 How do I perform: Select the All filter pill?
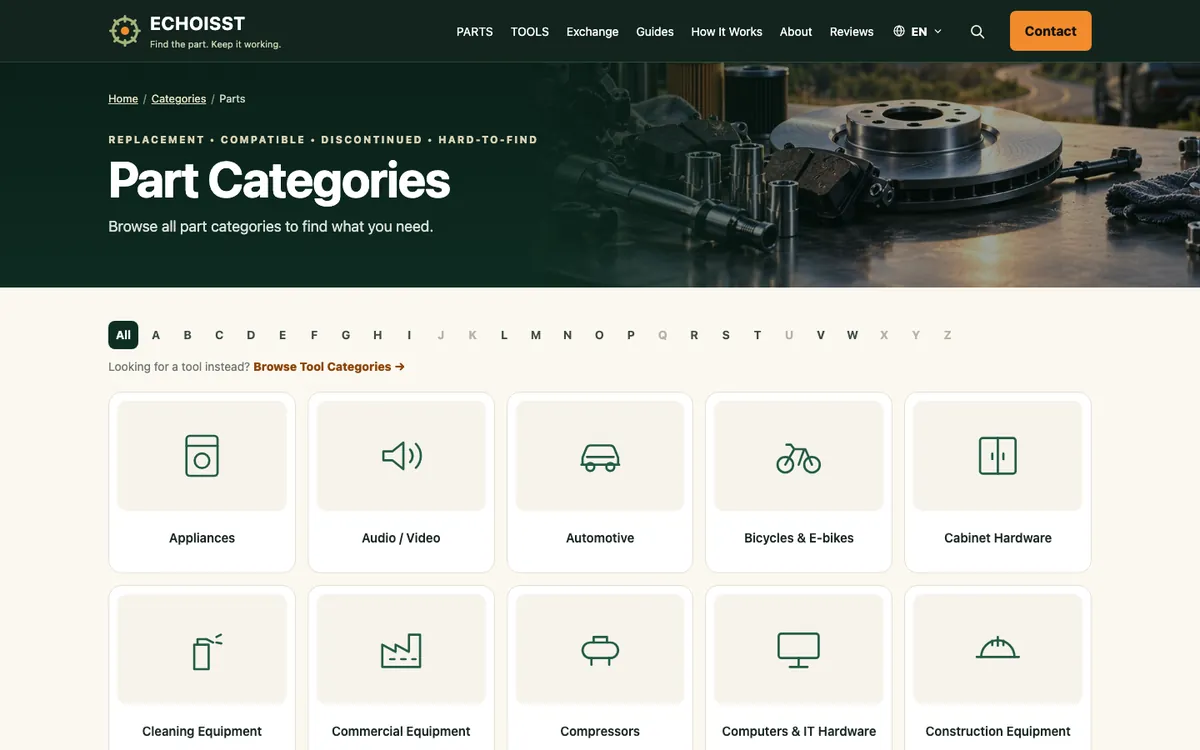point(123,335)
